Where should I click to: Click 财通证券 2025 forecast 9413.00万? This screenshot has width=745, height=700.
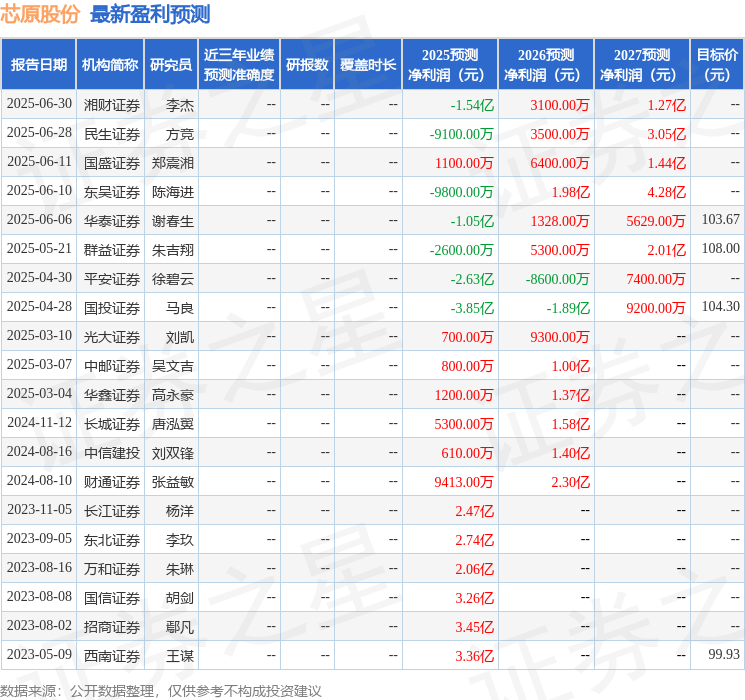click(464, 482)
